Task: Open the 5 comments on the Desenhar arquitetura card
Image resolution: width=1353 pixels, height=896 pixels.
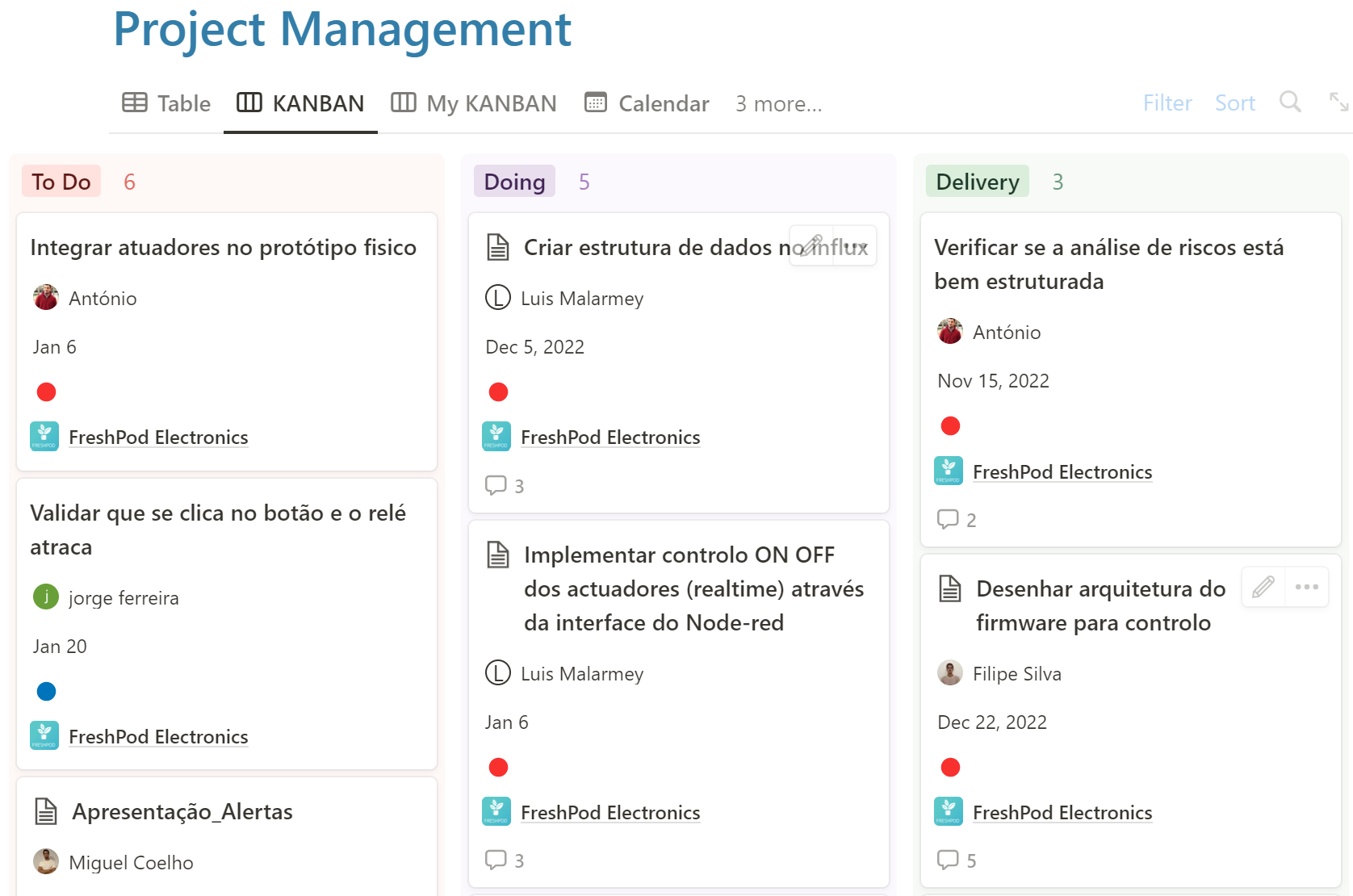Action: [957, 860]
